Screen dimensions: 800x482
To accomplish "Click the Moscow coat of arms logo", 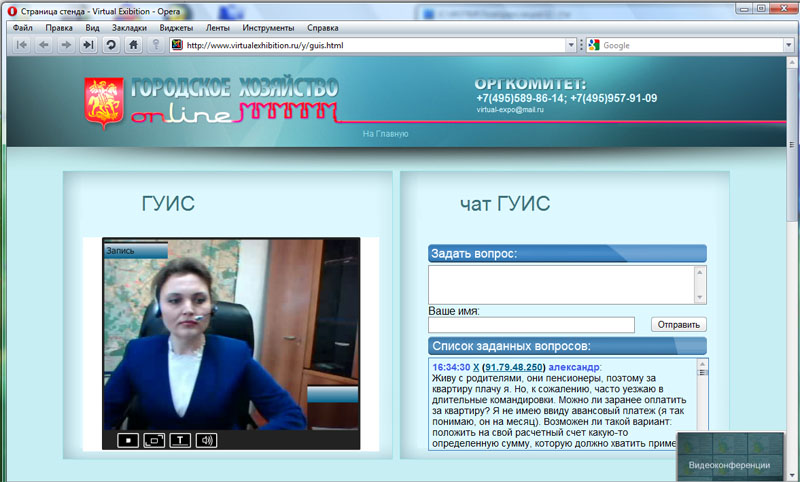I will click(x=104, y=103).
